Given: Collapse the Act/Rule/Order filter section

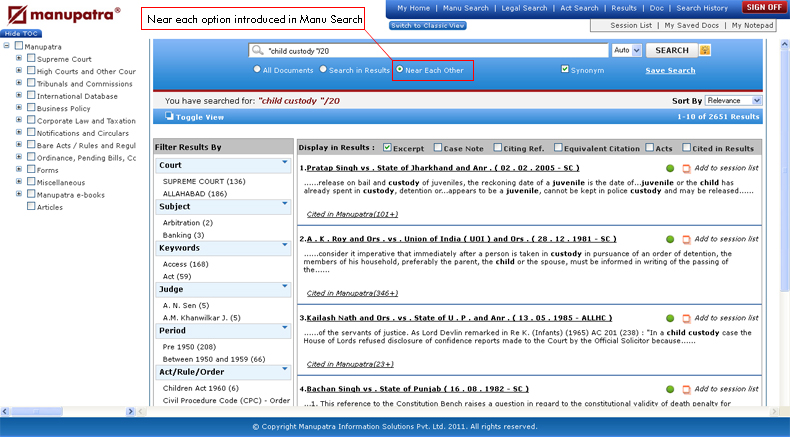Looking at the screenshot, I should tap(285, 369).
